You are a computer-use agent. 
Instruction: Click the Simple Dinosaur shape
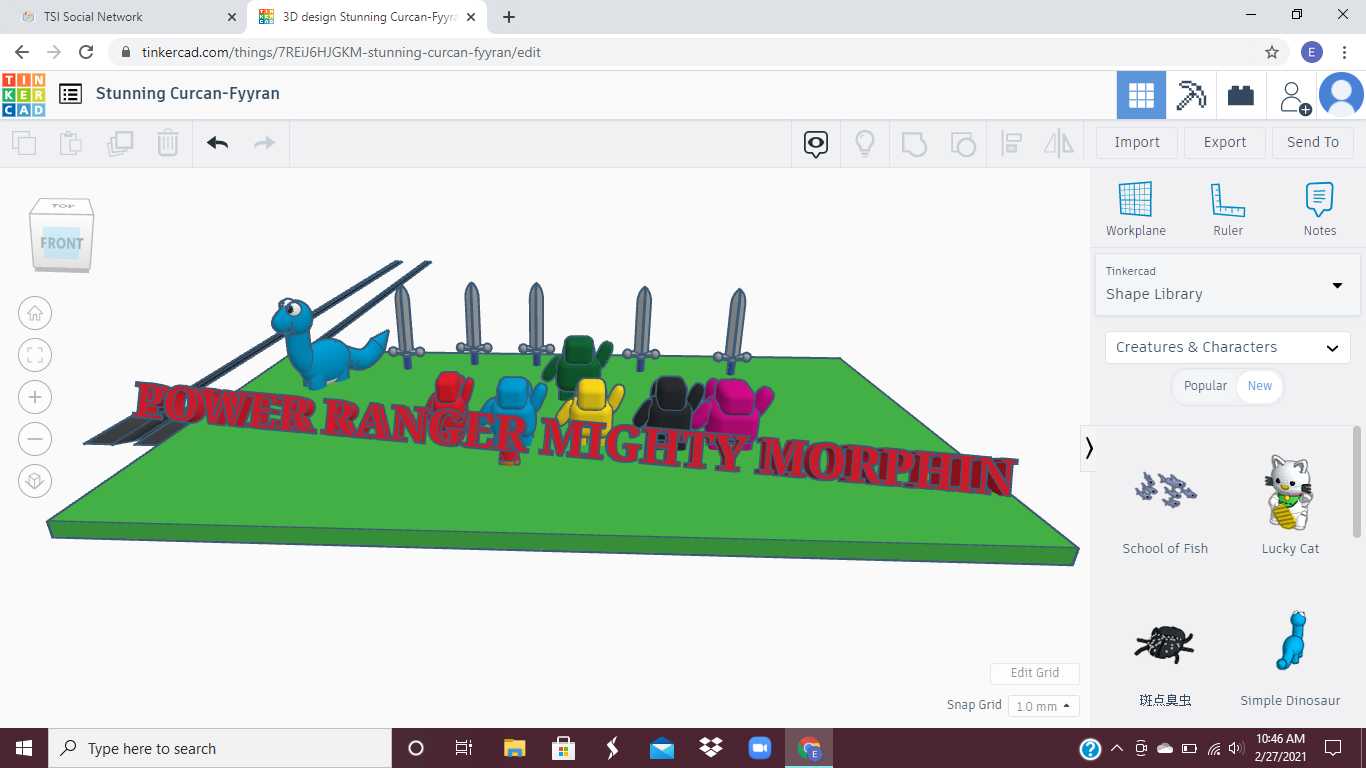(x=1290, y=655)
